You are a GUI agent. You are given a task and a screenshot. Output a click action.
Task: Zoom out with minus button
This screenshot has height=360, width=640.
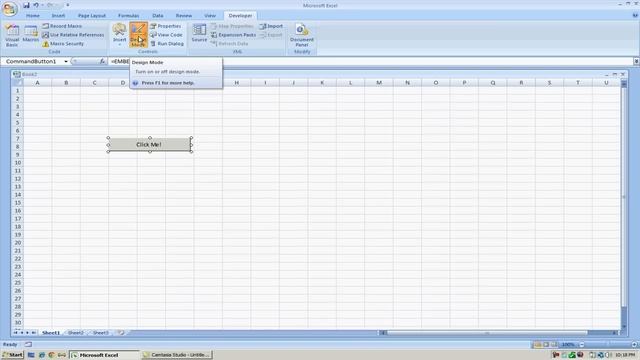tap(582, 344)
